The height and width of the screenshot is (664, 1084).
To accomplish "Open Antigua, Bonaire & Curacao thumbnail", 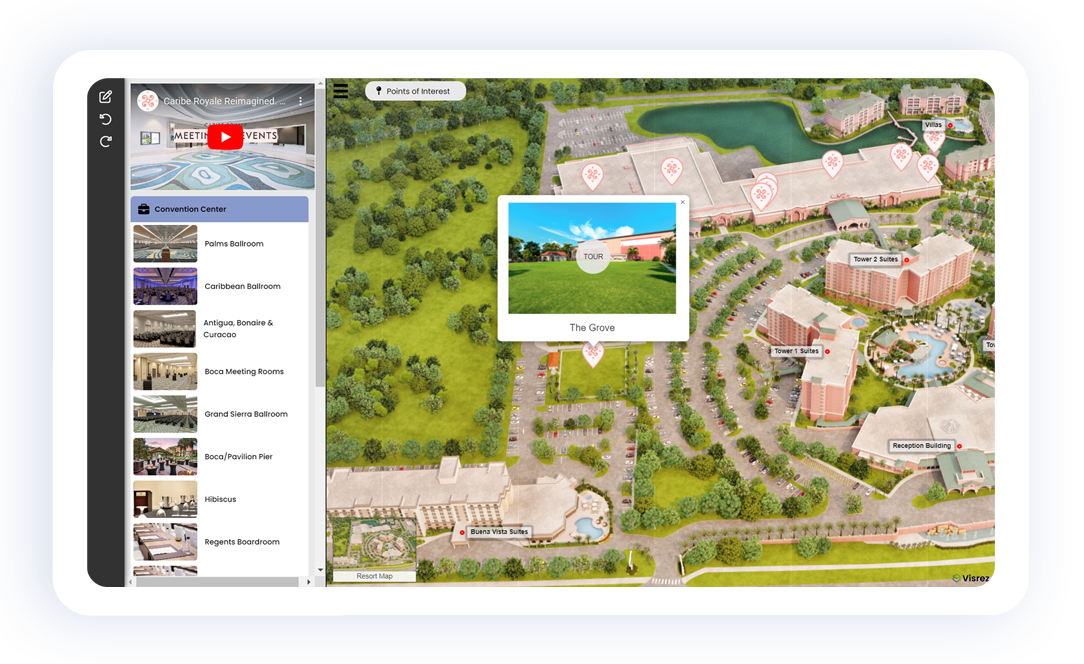I will pos(165,329).
